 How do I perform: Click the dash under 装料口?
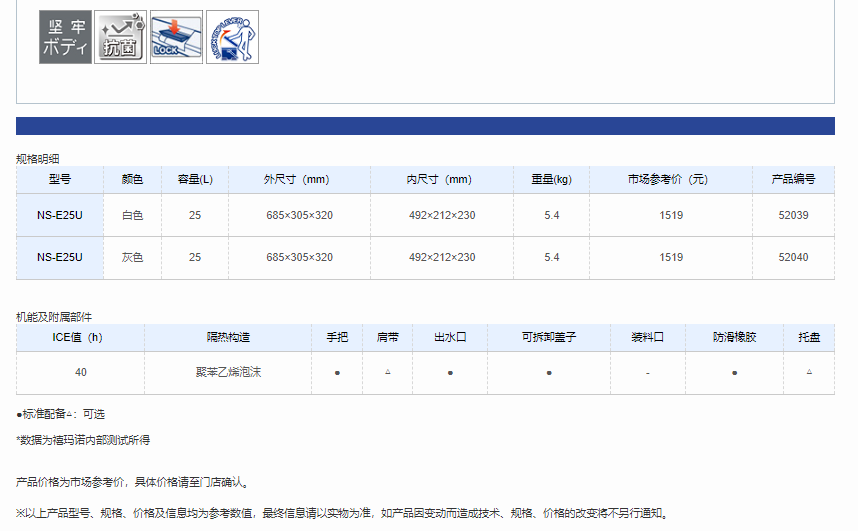648,373
